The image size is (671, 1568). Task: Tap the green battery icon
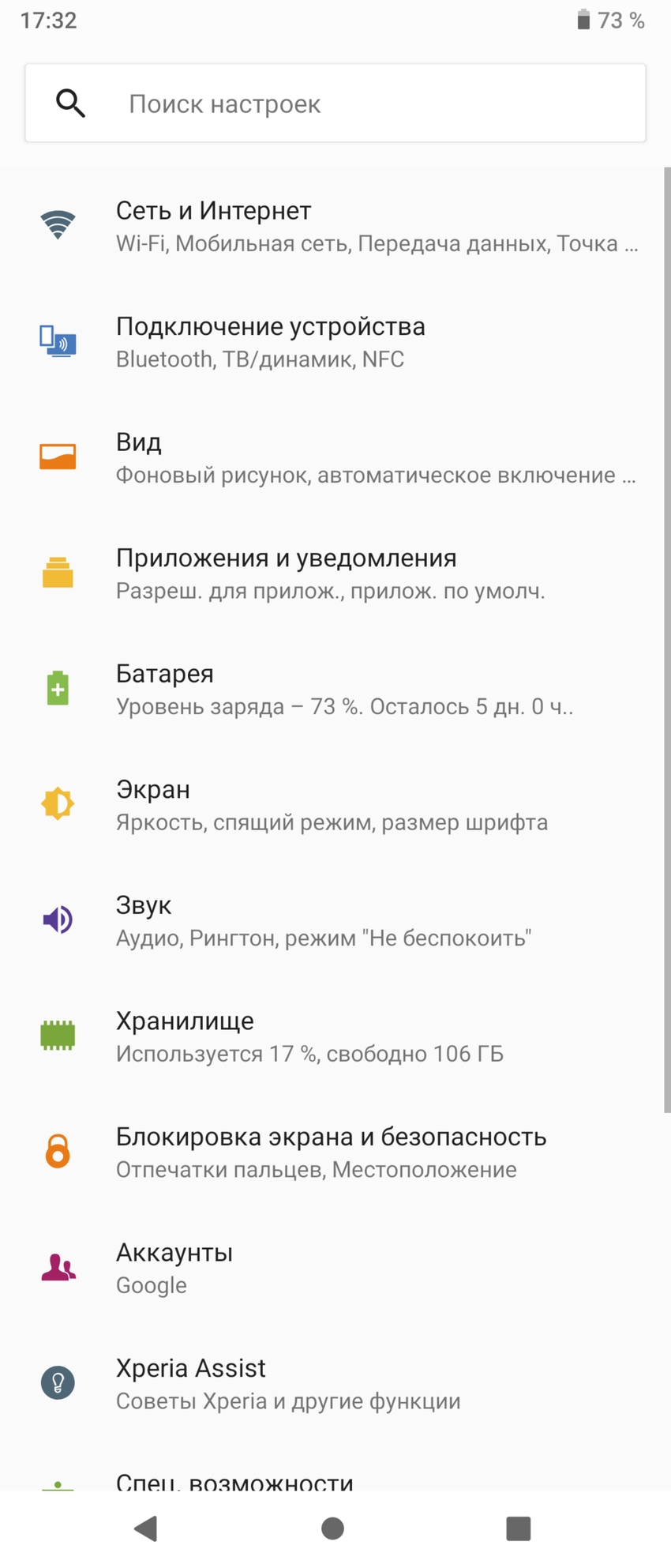58,688
